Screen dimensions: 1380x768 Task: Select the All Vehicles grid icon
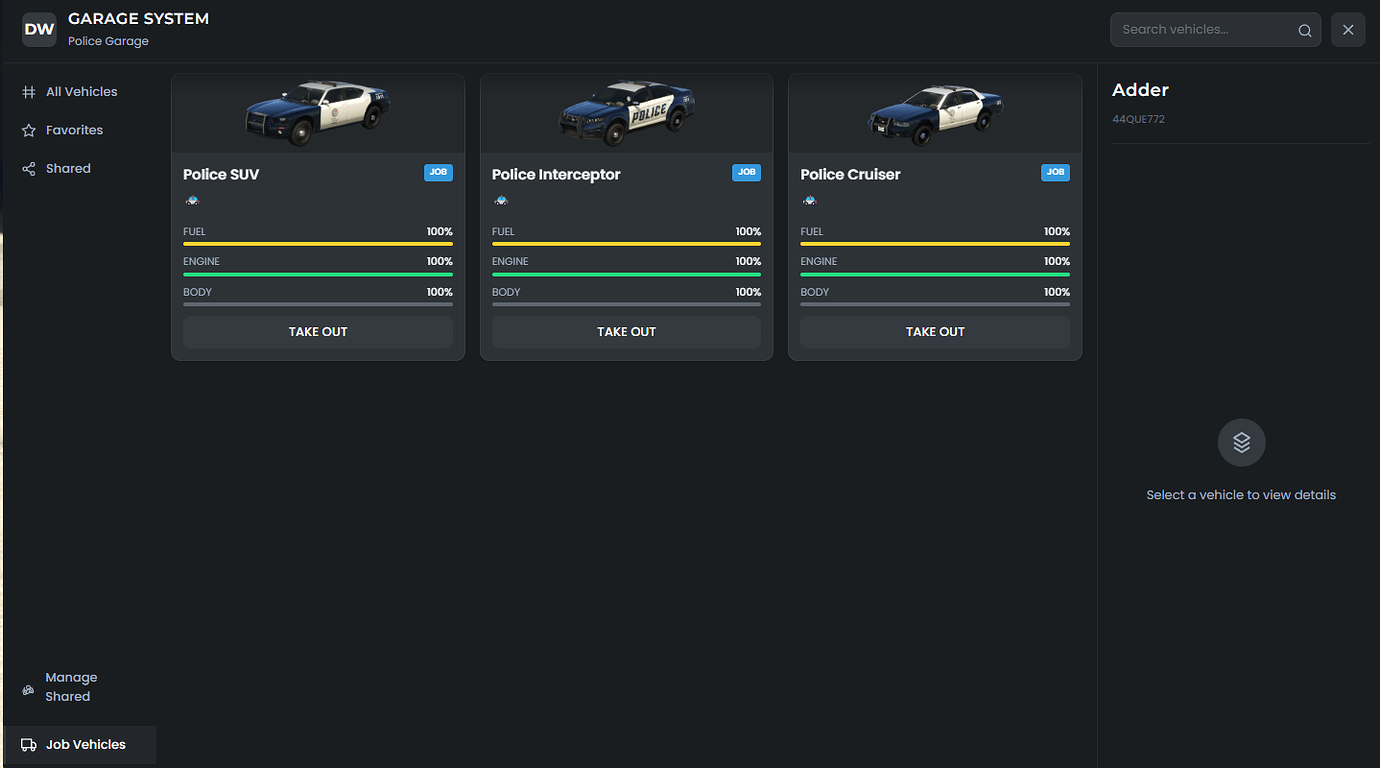click(x=28, y=91)
